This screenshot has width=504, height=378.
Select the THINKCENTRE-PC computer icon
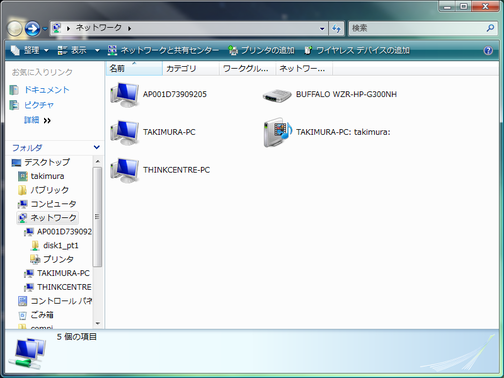125,170
